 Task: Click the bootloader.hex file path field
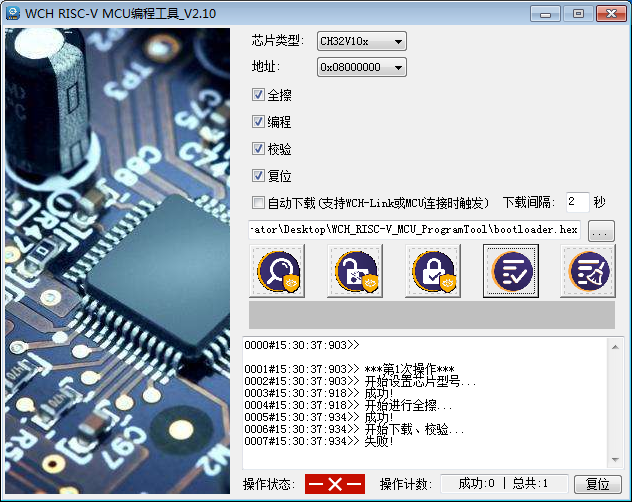point(415,230)
